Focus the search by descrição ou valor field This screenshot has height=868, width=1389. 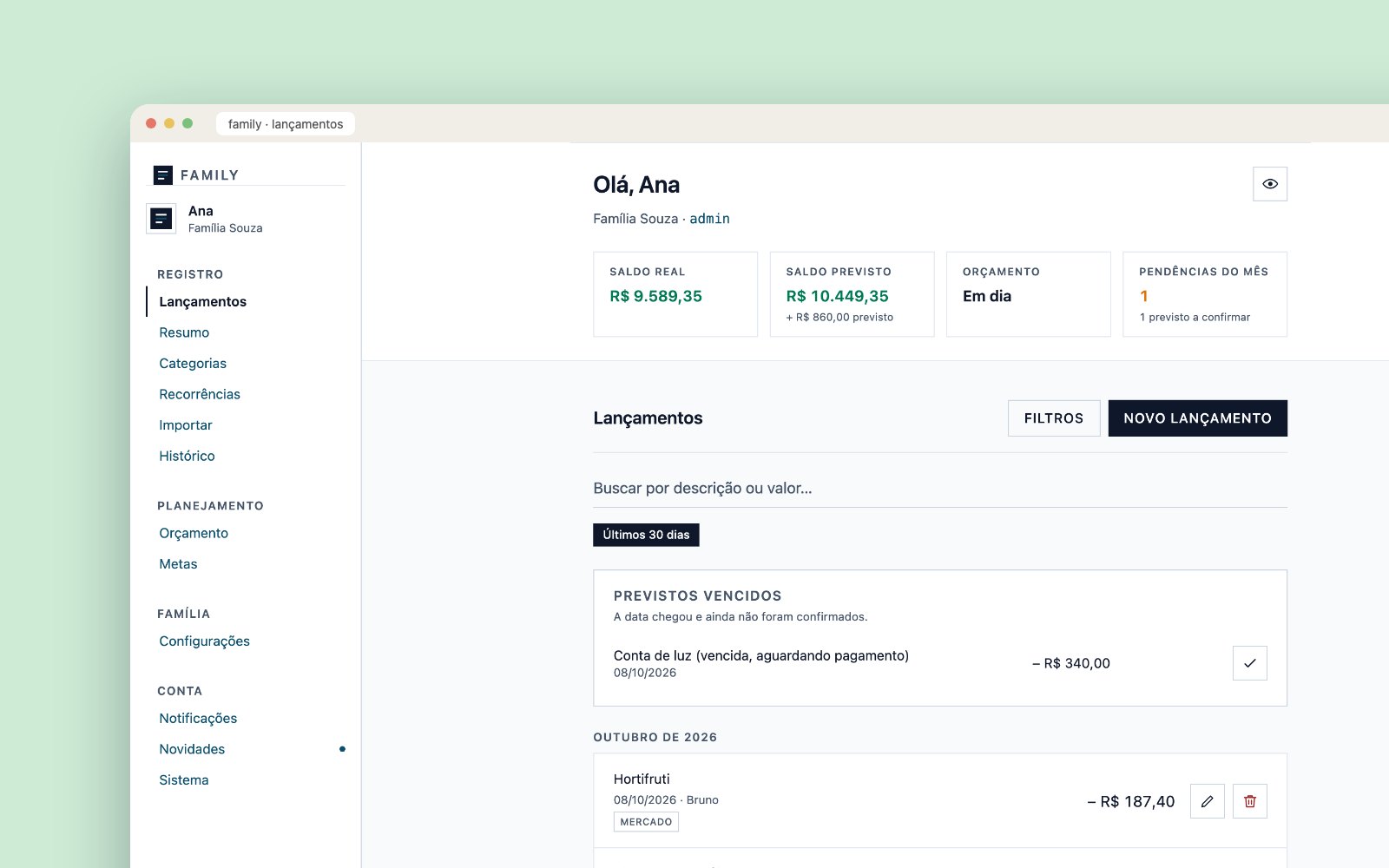[940, 488]
